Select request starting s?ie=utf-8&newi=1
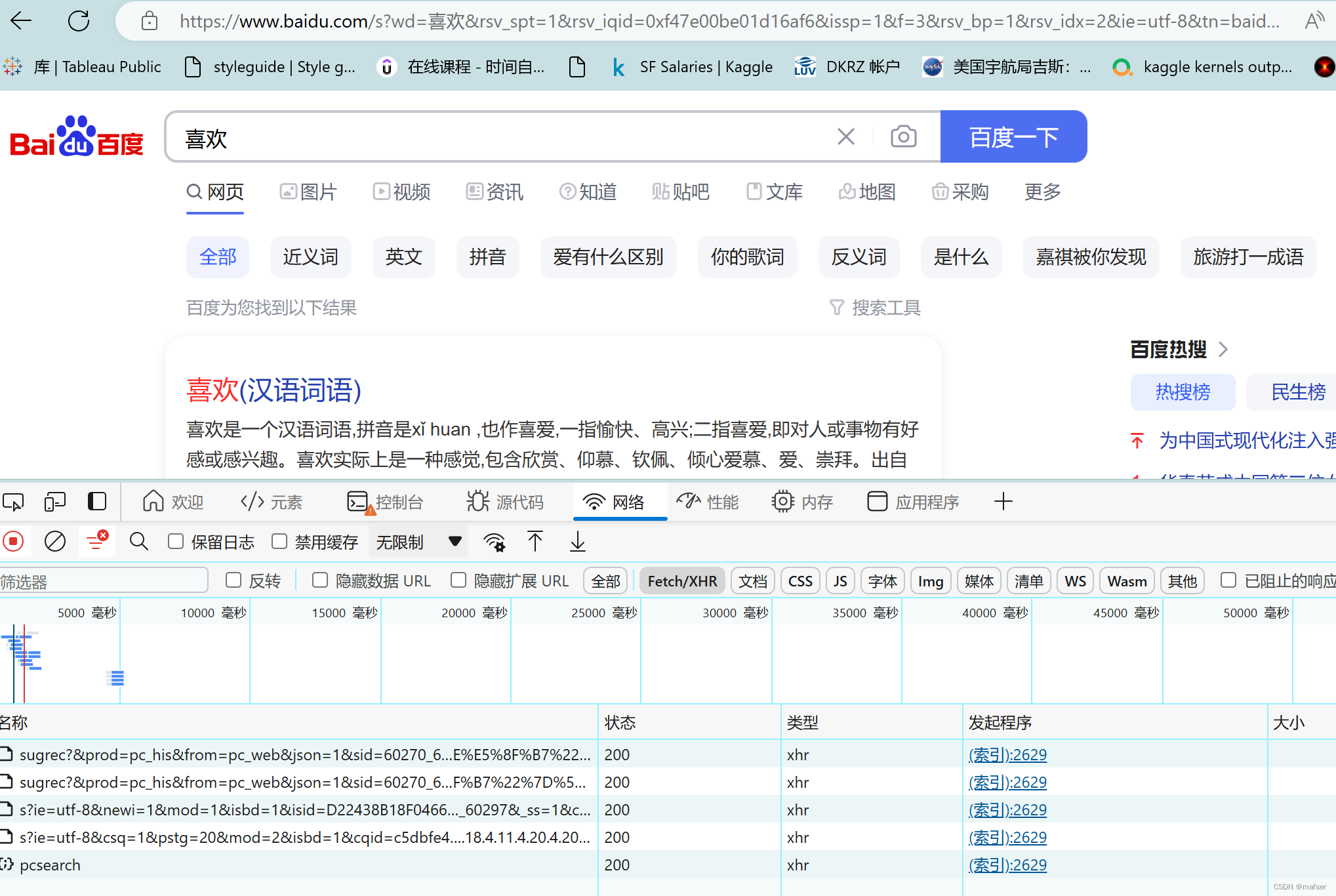 click(668, 809)
